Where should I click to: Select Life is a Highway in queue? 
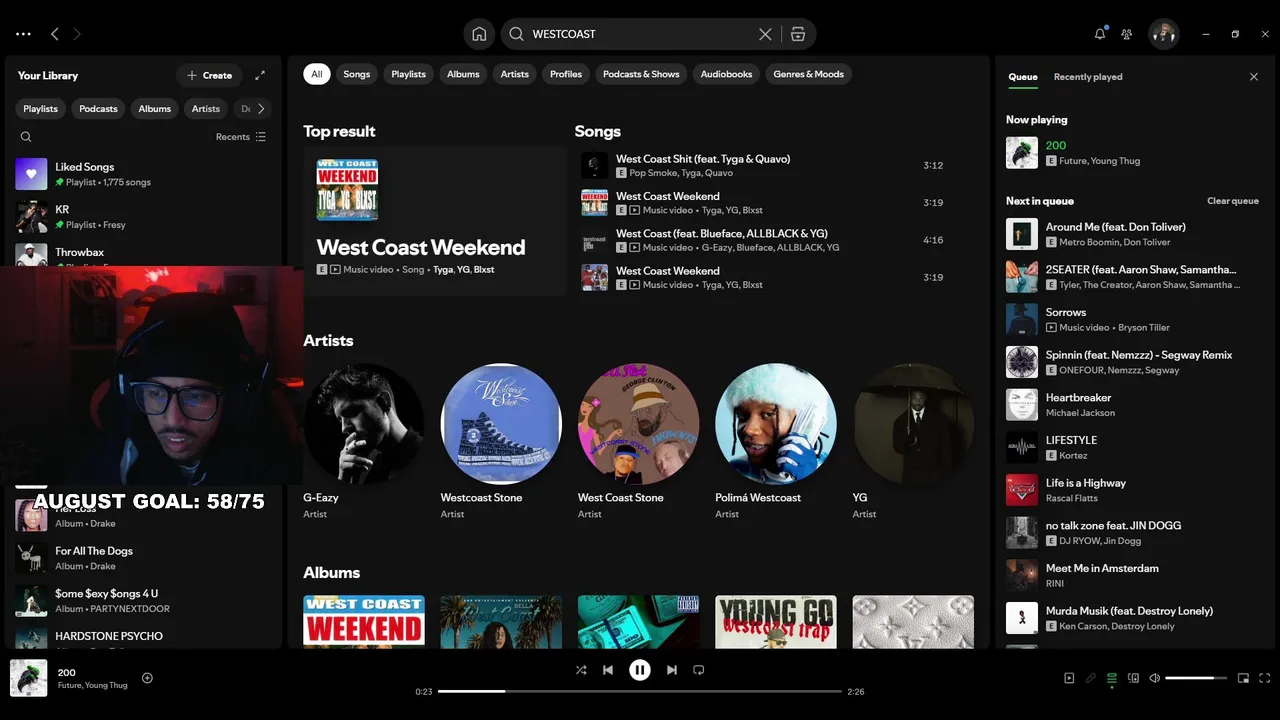pos(1134,490)
